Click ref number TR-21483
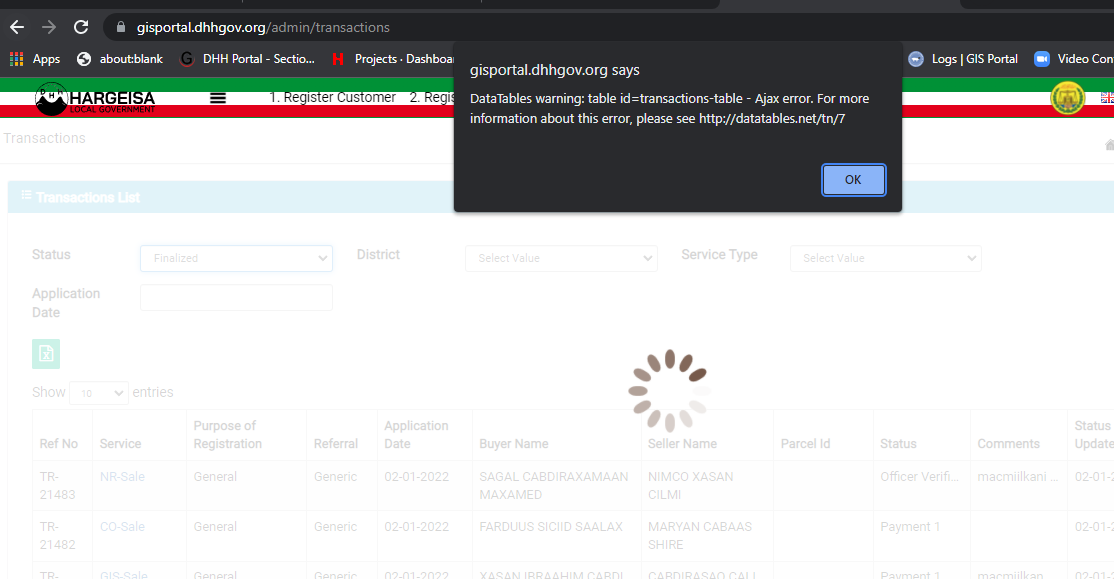This screenshot has height=579, width=1114. pyautogui.click(x=57, y=486)
